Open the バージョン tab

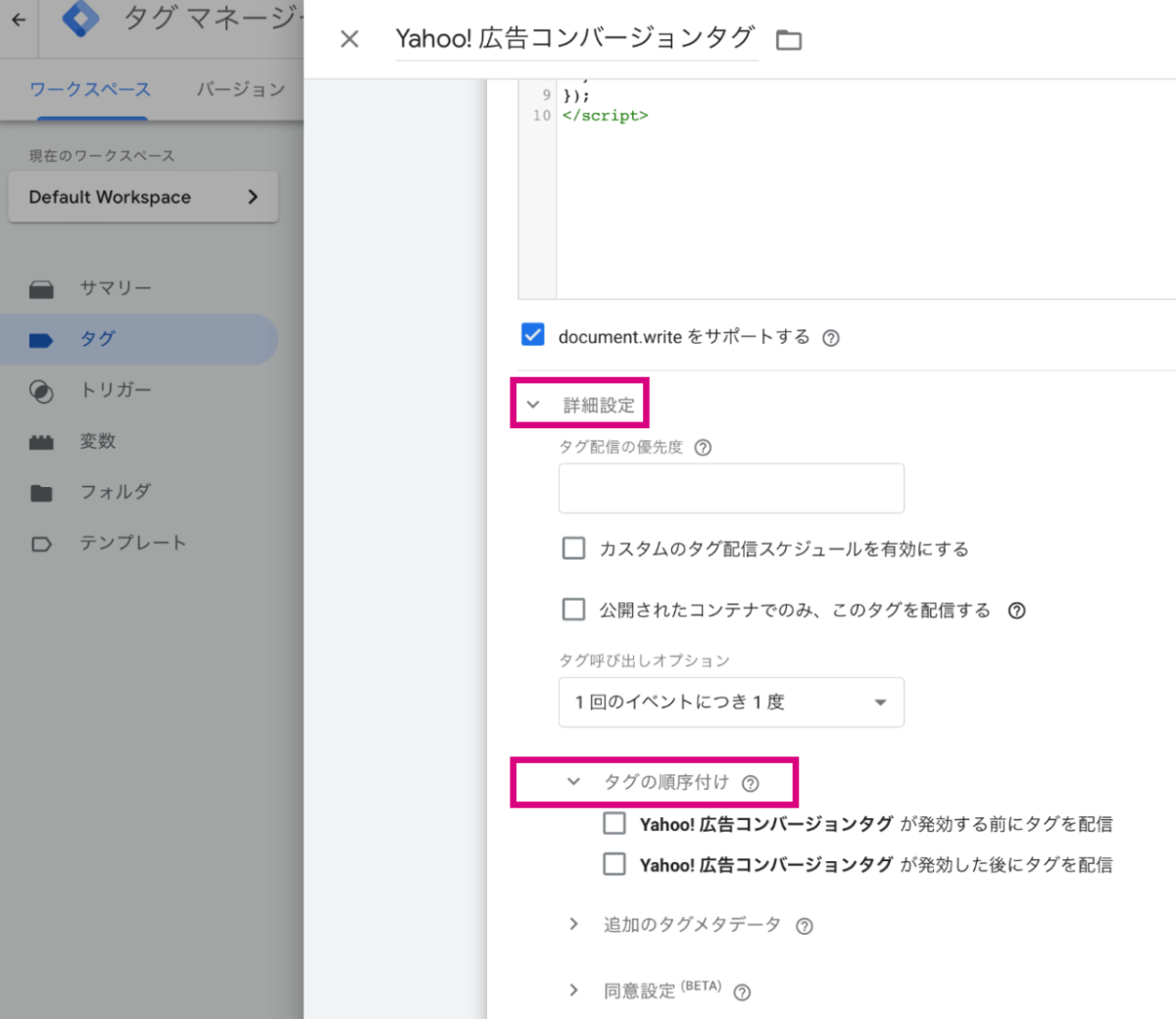(x=240, y=89)
